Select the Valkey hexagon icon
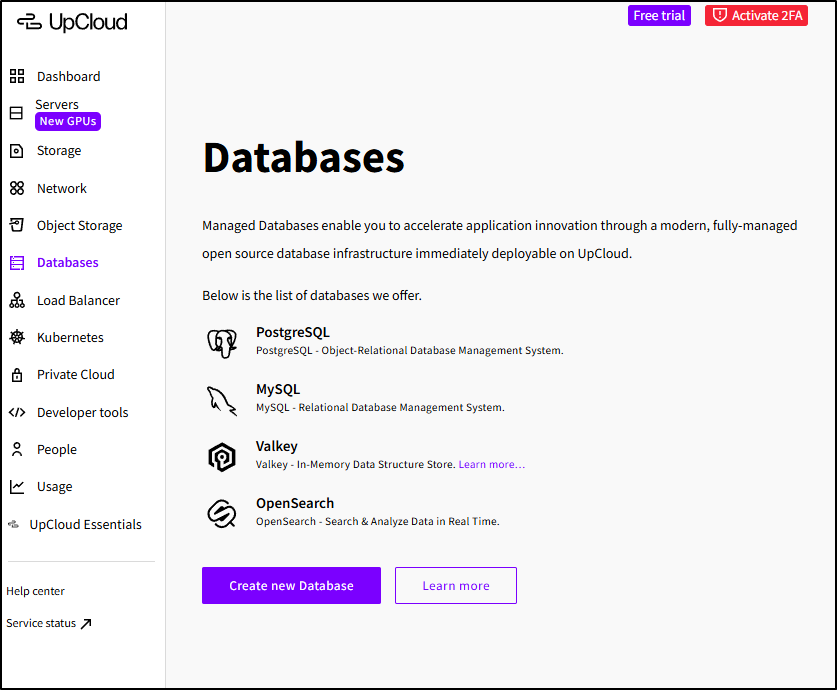The image size is (837, 690). pos(221,456)
